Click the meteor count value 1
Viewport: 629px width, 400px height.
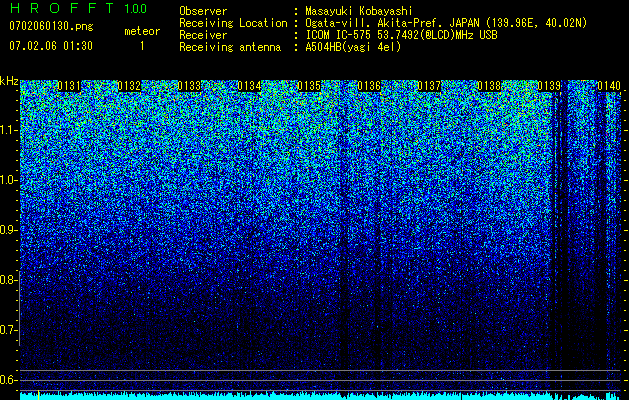(x=142, y=46)
